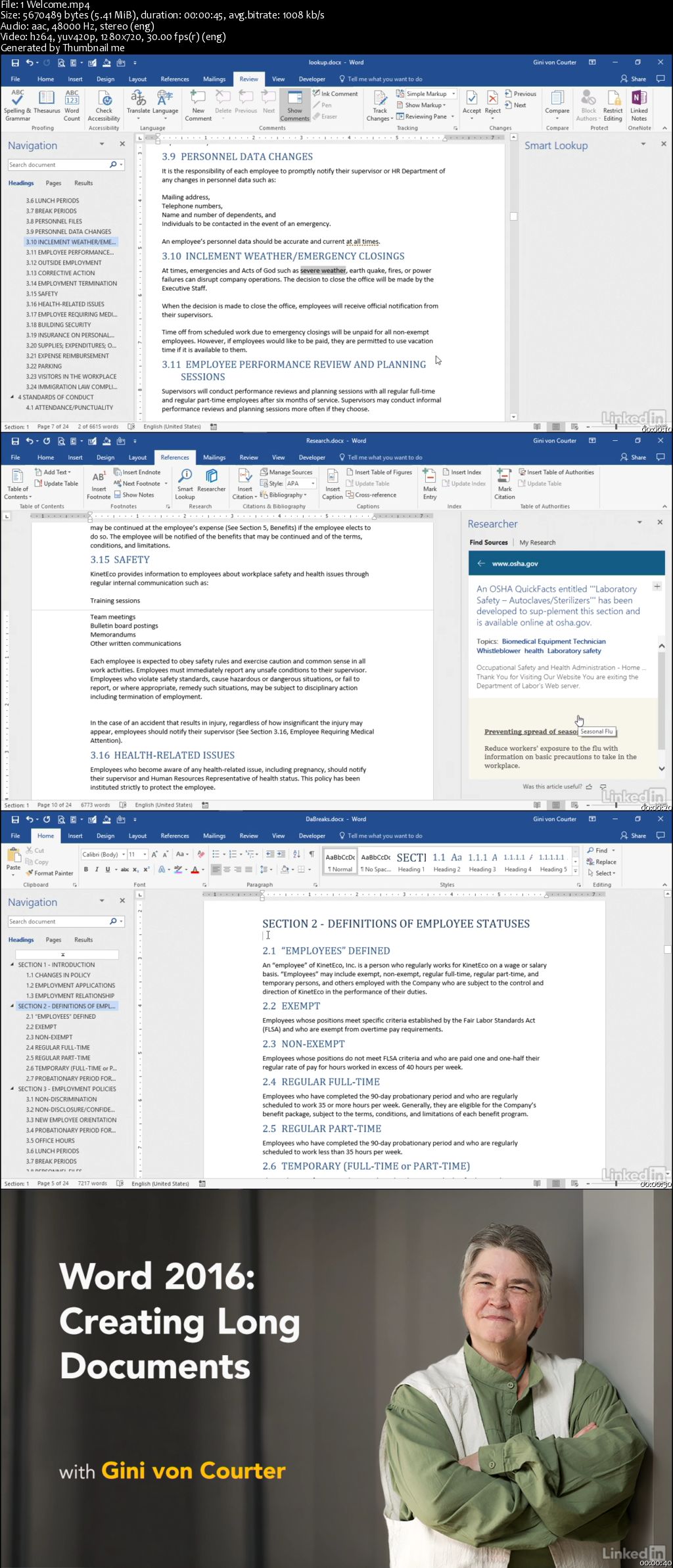
Task: Collapse SECTION 2 heading in DaBreaks.docx Navigation
Action: coord(12,1006)
